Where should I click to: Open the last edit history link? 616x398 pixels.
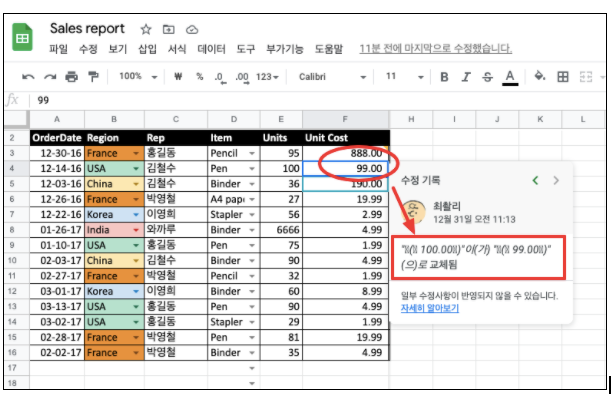pyautogui.click(x=435, y=49)
